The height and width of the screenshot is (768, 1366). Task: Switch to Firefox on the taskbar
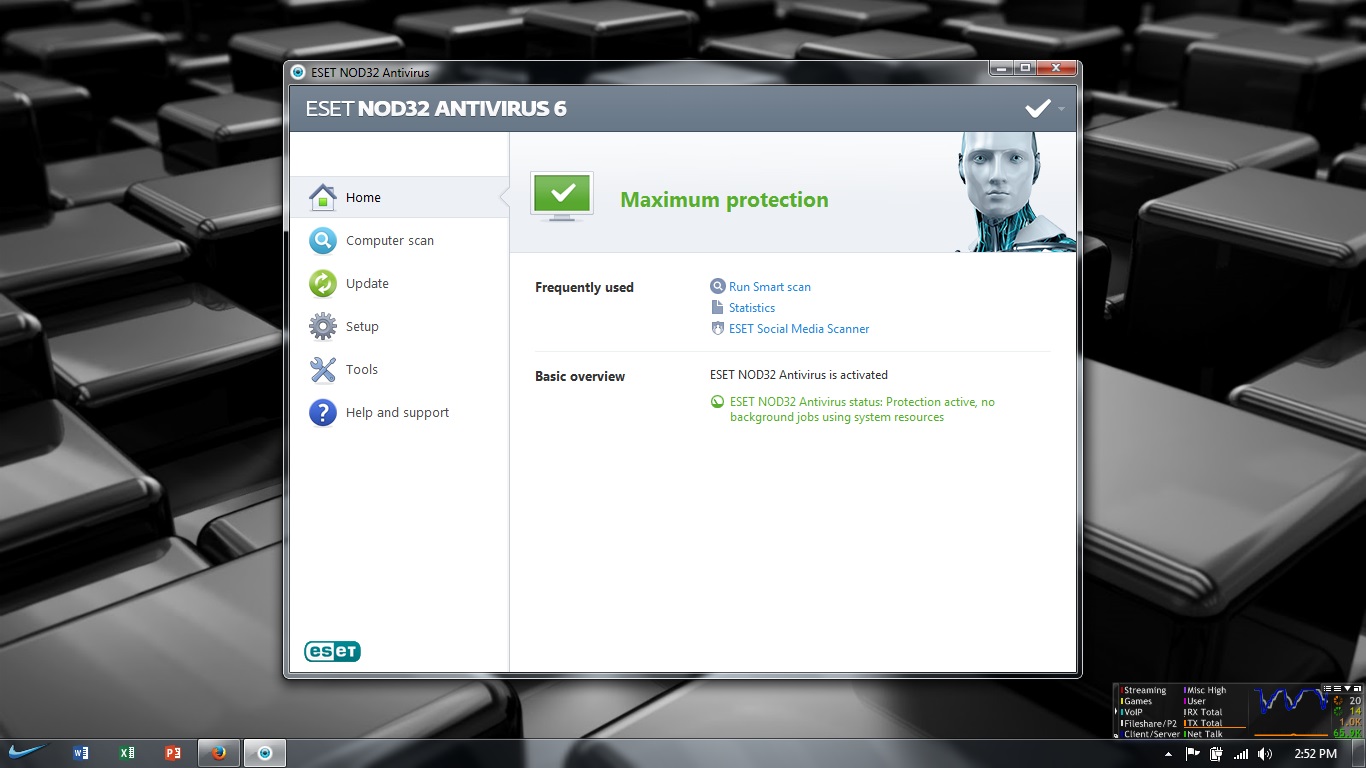(219, 753)
